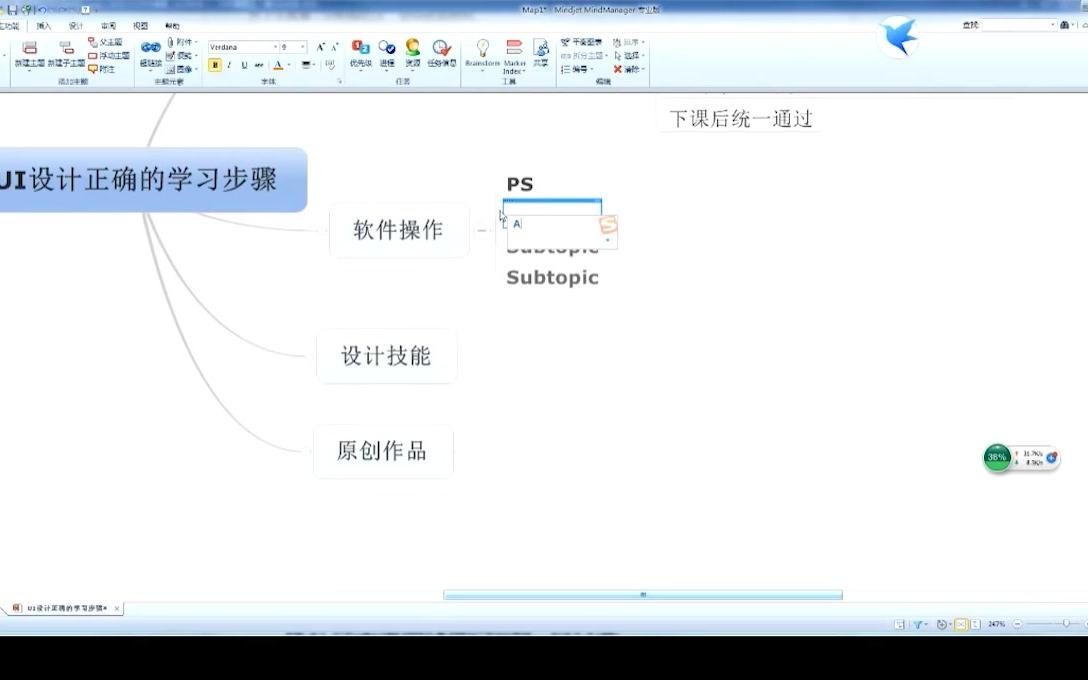Open the font size dropdown

(x=302, y=47)
